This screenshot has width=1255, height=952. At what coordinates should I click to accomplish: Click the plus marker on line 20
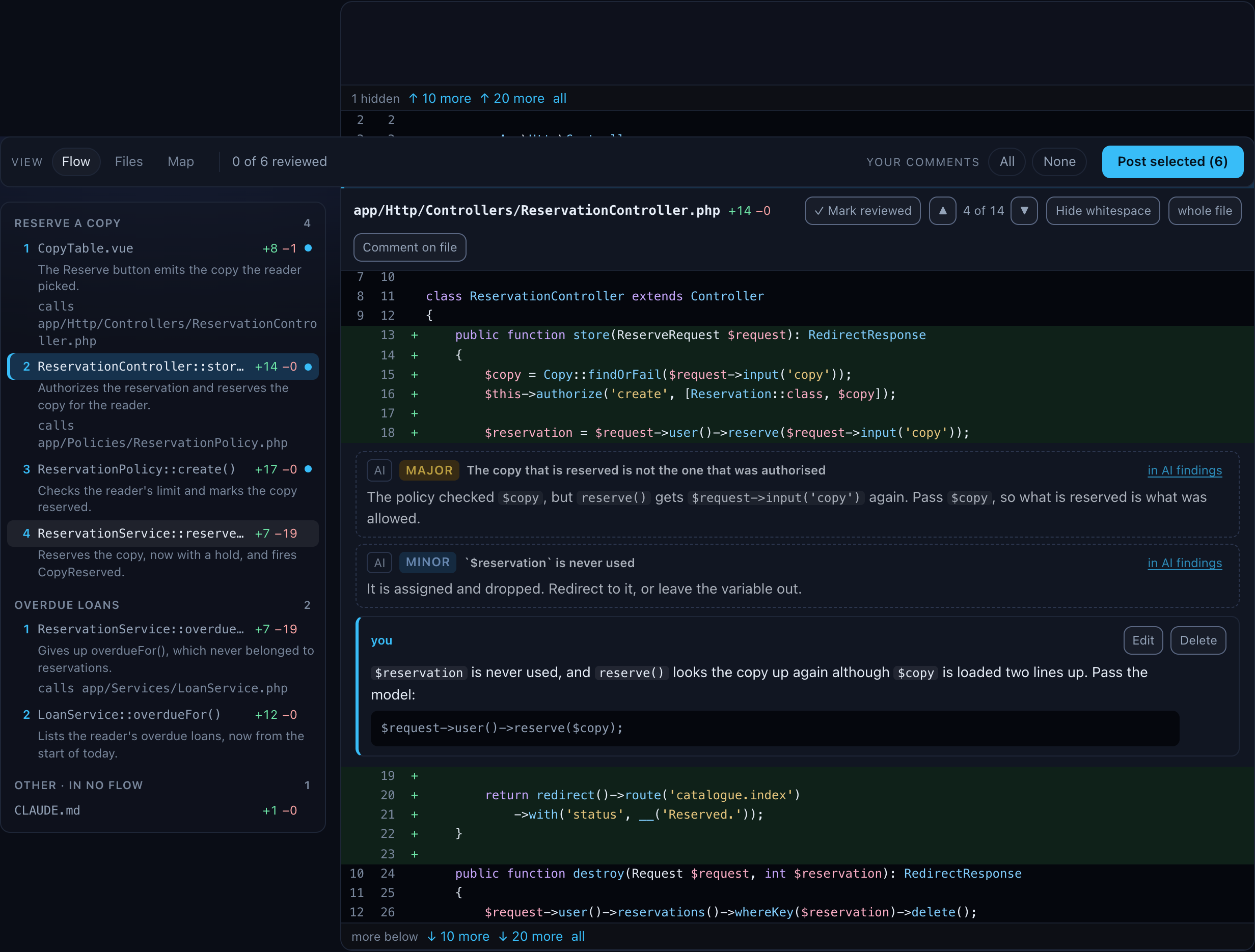click(415, 796)
